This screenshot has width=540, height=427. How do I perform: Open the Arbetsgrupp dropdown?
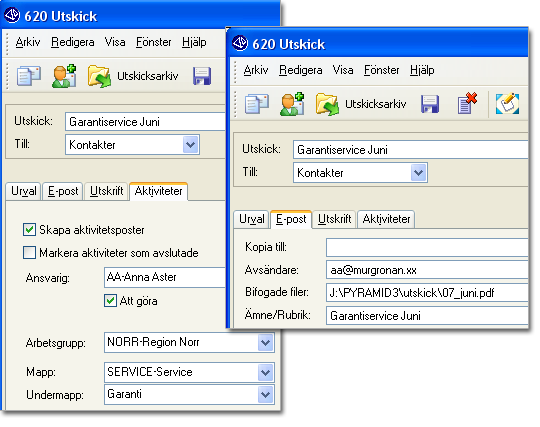coord(266,343)
